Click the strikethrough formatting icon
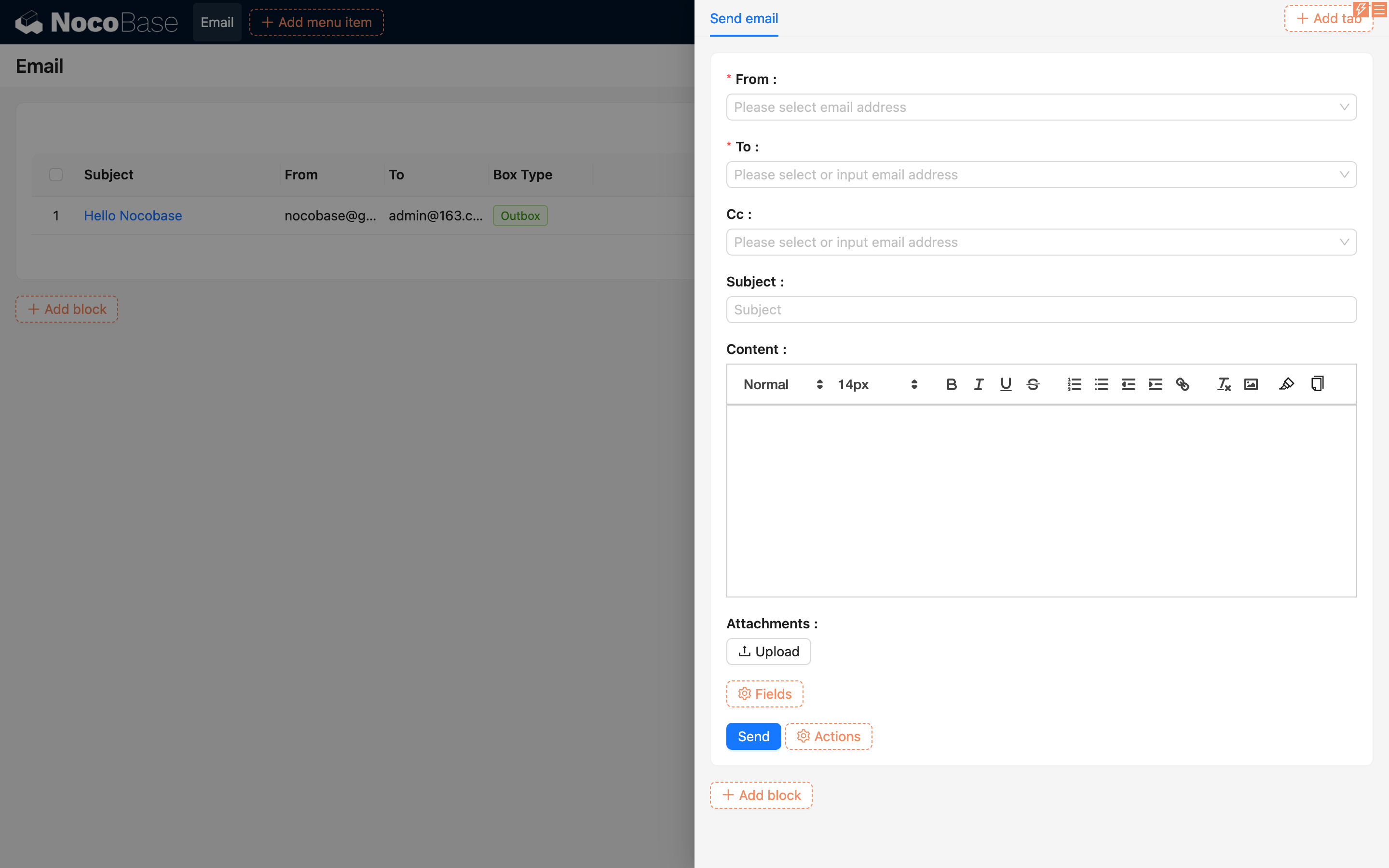The width and height of the screenshot is (1389, 868). point(1033,384)
